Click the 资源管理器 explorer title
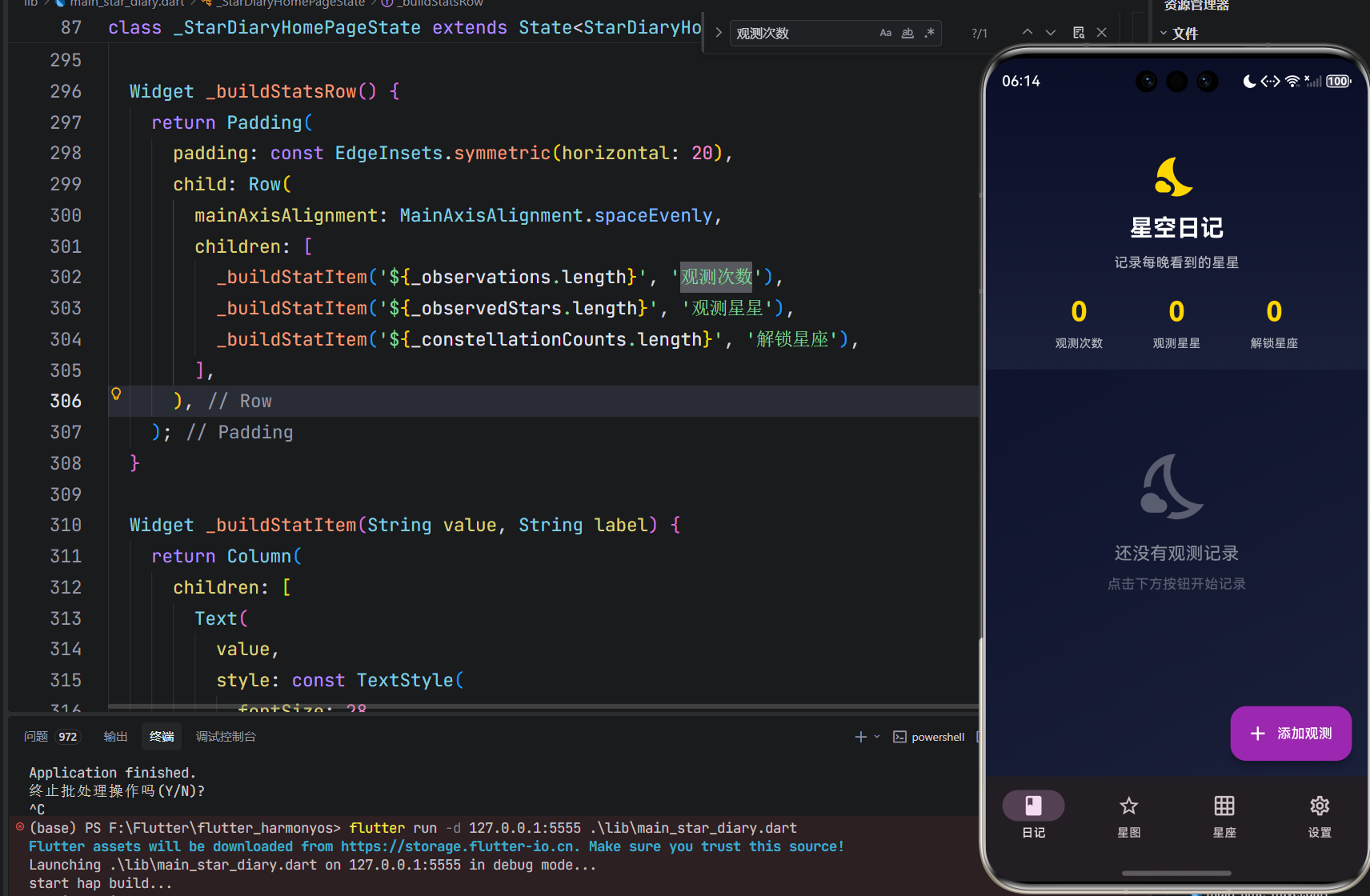 pos(1196,6)
